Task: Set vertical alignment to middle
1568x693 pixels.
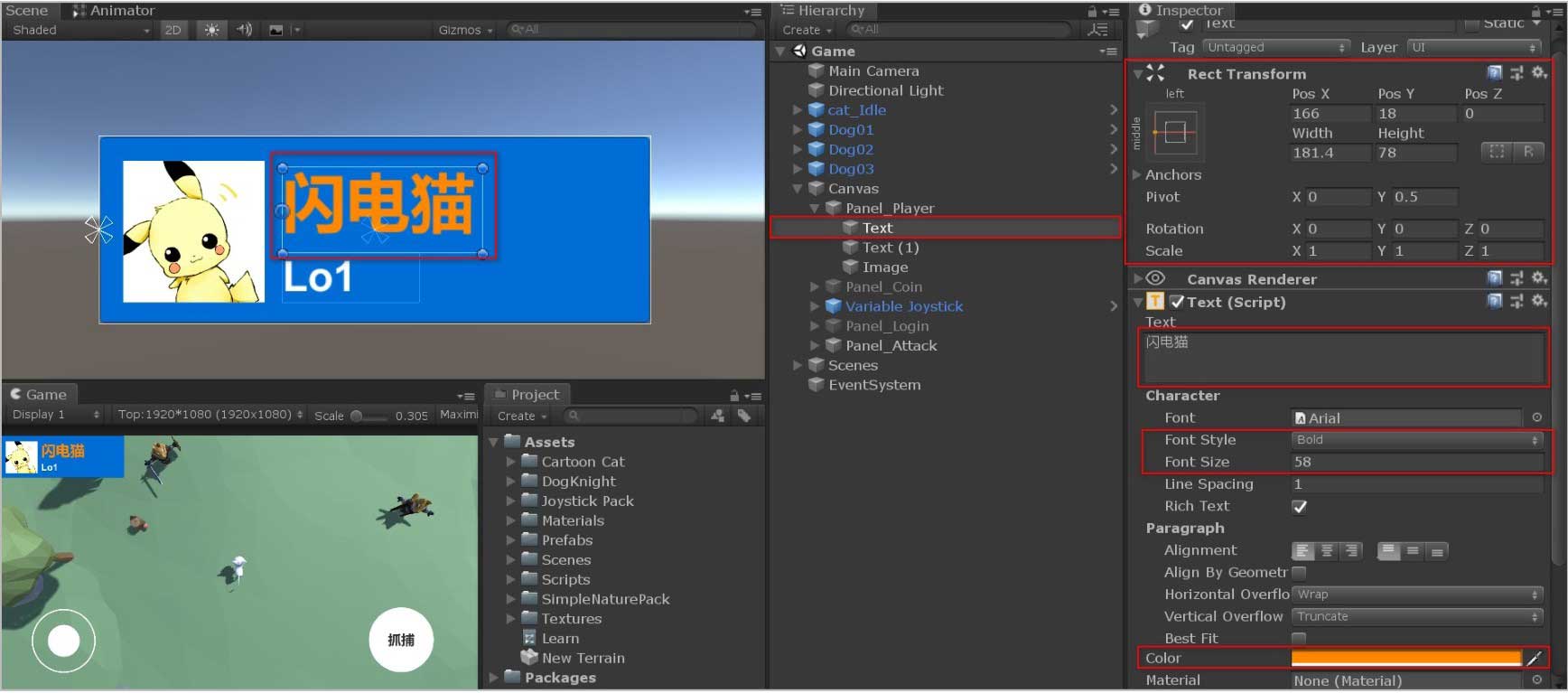Action: point(1413,550)
